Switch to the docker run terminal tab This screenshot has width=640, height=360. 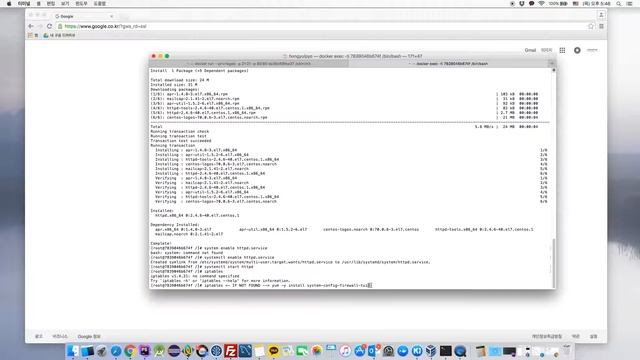(249, 64)
